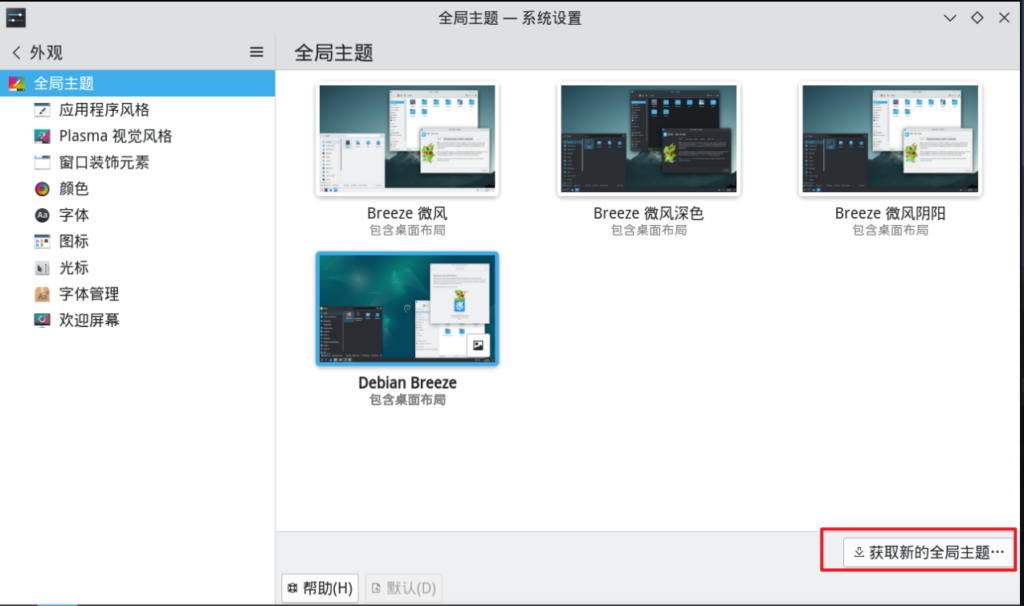Select the Breeze 微风 theme thumbnail

click(x=407, y=138)
